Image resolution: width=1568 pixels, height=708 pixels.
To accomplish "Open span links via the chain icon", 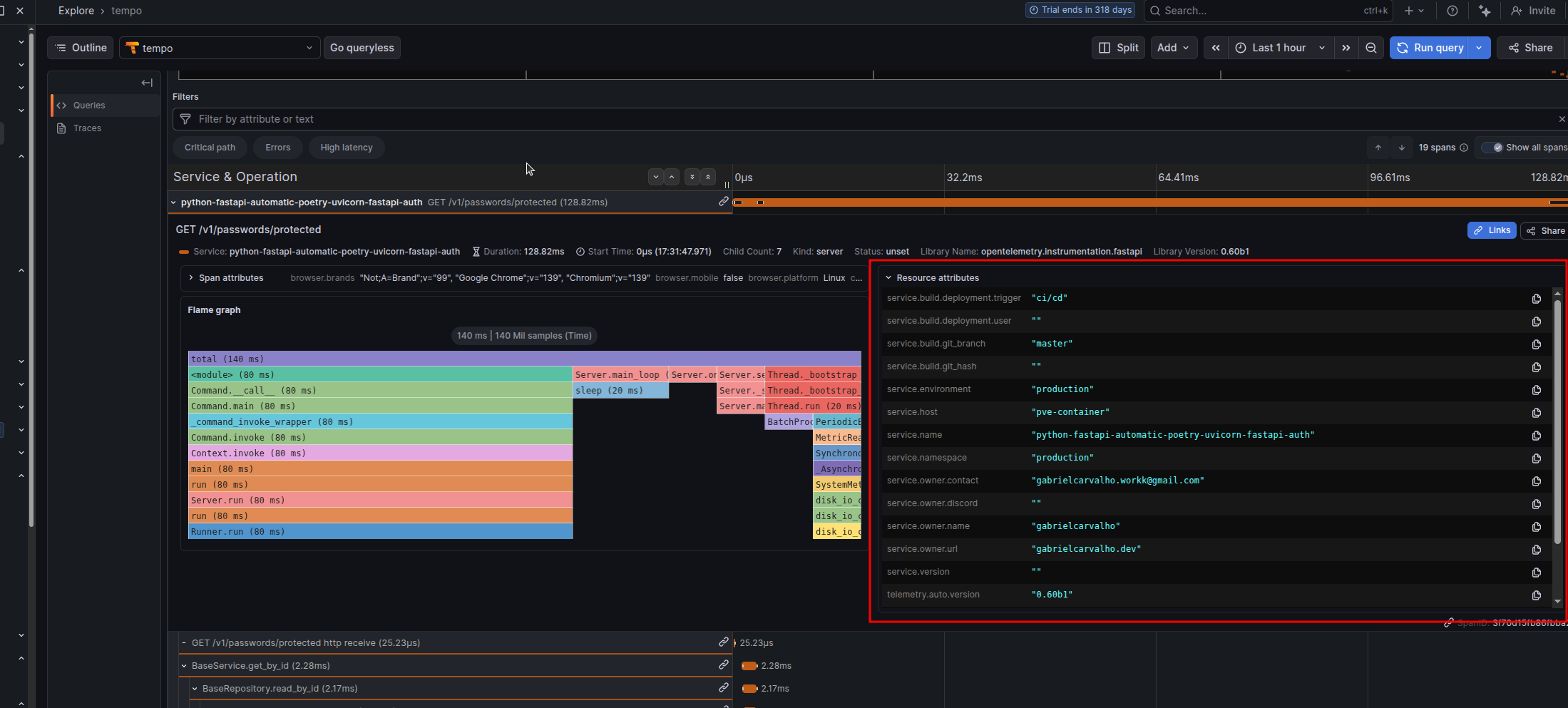I will [x=1492, y=230].
